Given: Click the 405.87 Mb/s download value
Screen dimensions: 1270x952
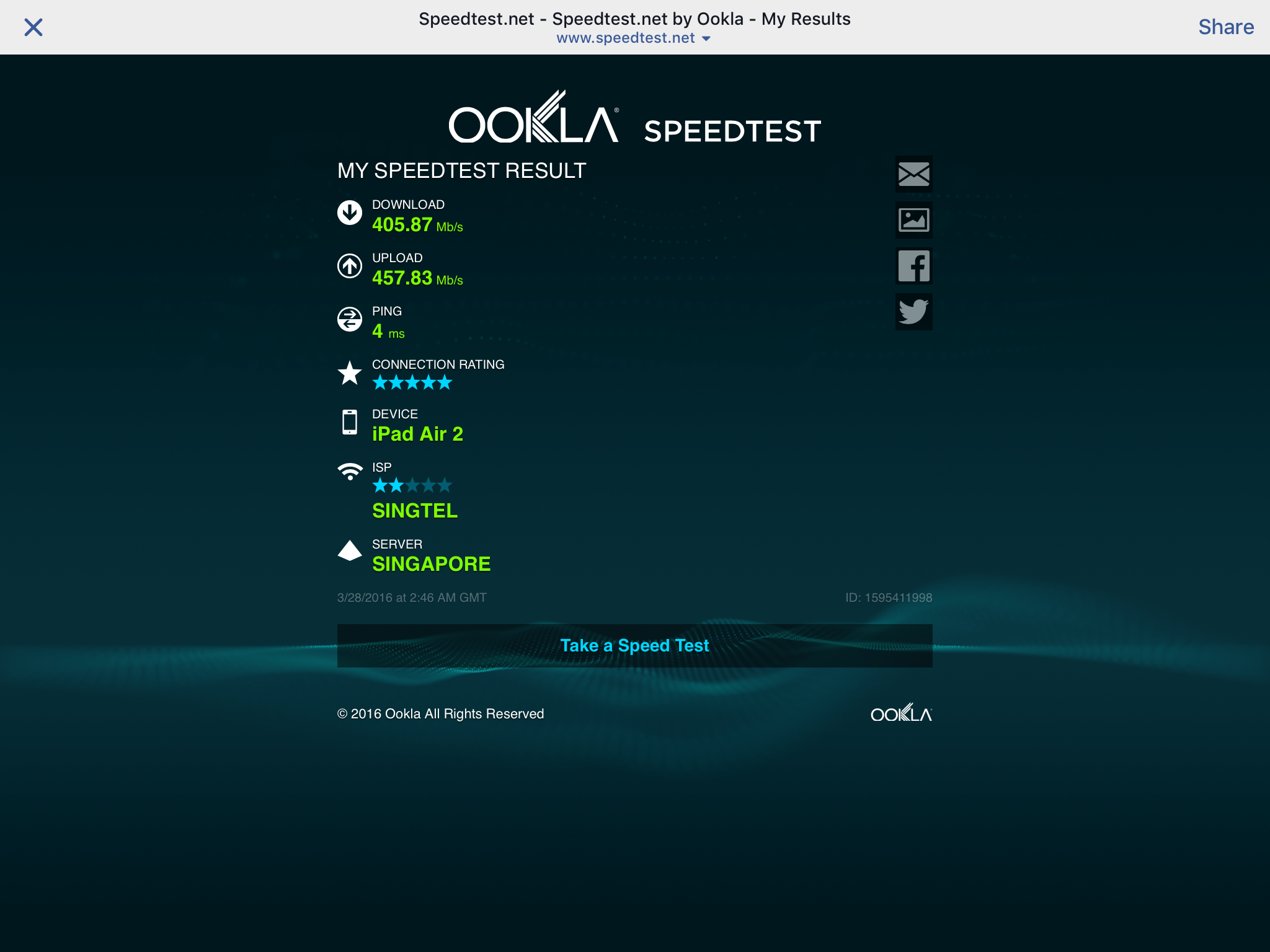Looking at the screenshot, I should click(x=417, y=225).
